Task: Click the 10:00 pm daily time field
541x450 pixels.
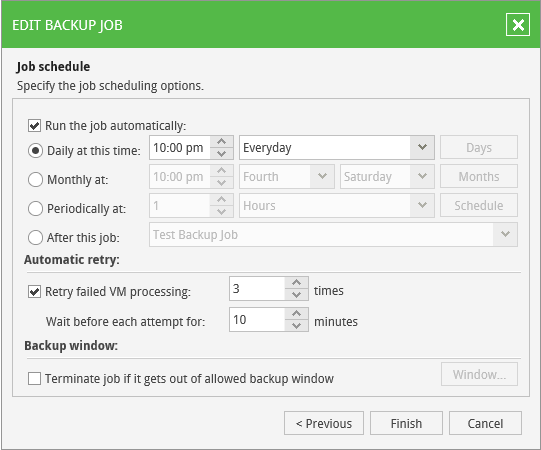Action: pos(180,147)
